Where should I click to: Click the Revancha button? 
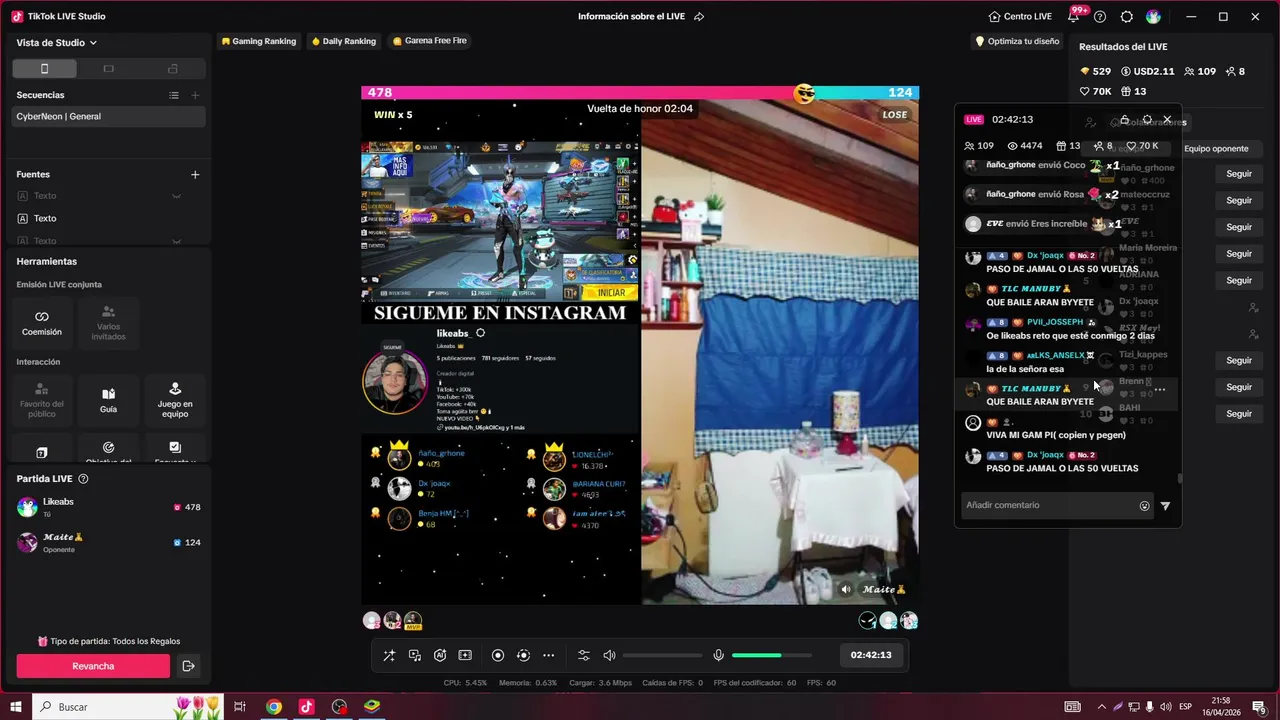click(93, 666)
